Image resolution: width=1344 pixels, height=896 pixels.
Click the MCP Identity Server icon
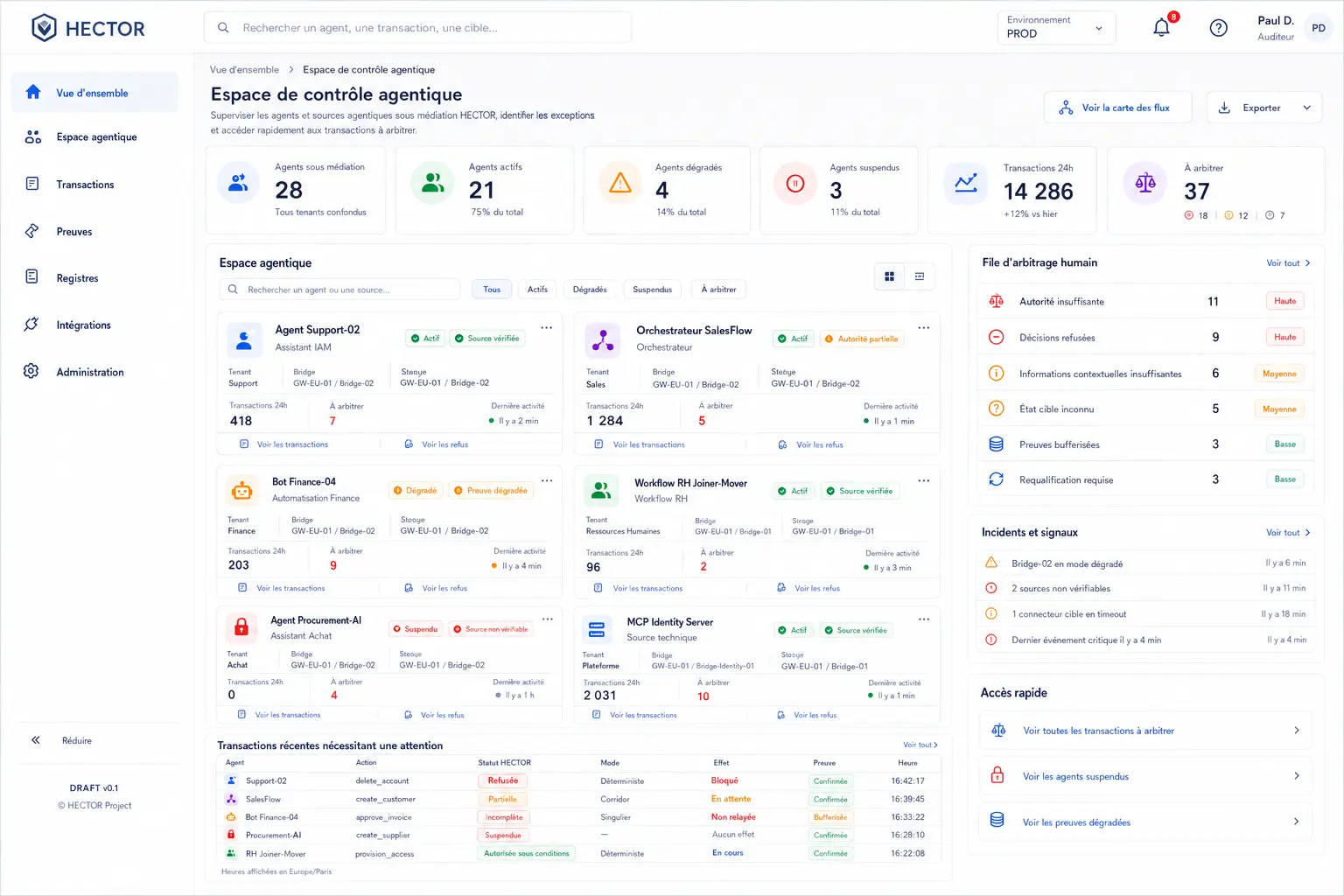[597, 629]
